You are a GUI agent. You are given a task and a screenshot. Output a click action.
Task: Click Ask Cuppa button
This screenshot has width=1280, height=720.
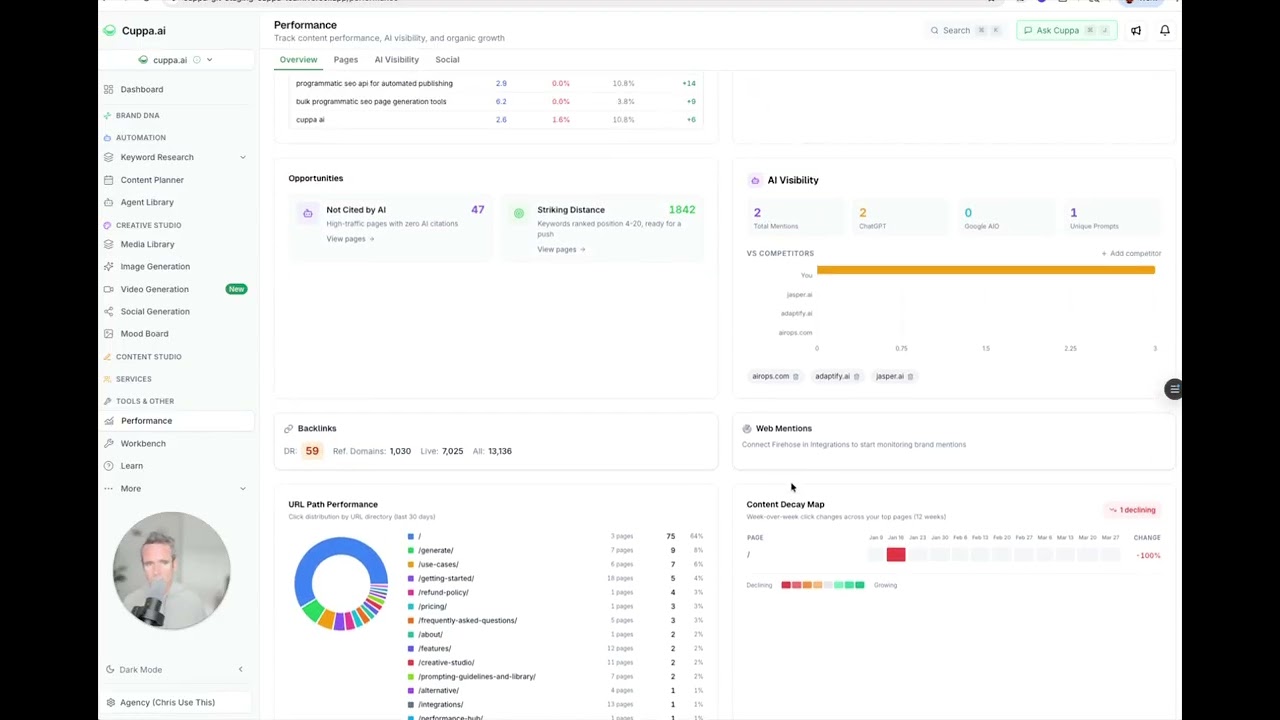pos(1066,31)
